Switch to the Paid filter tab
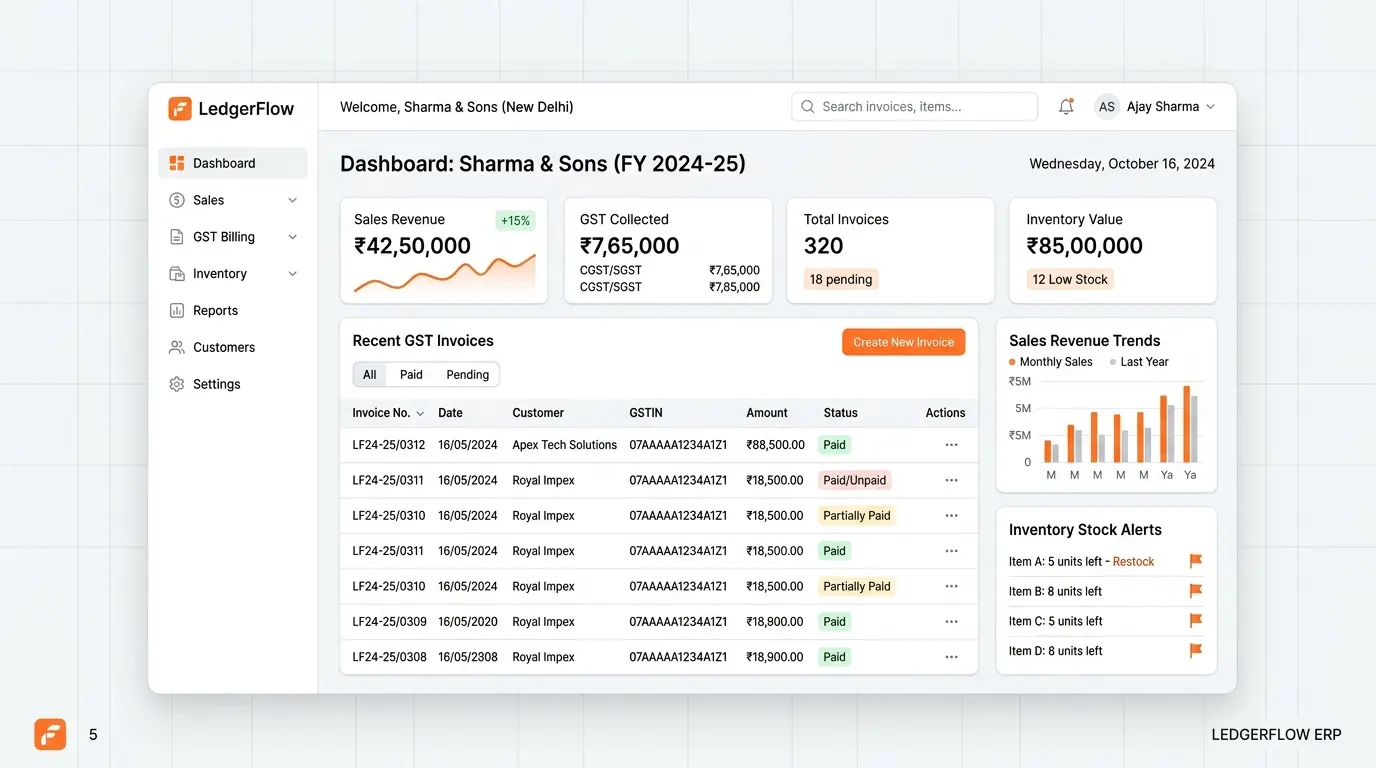This screenshot has height=768, width=1376. [x=411, y=375]
